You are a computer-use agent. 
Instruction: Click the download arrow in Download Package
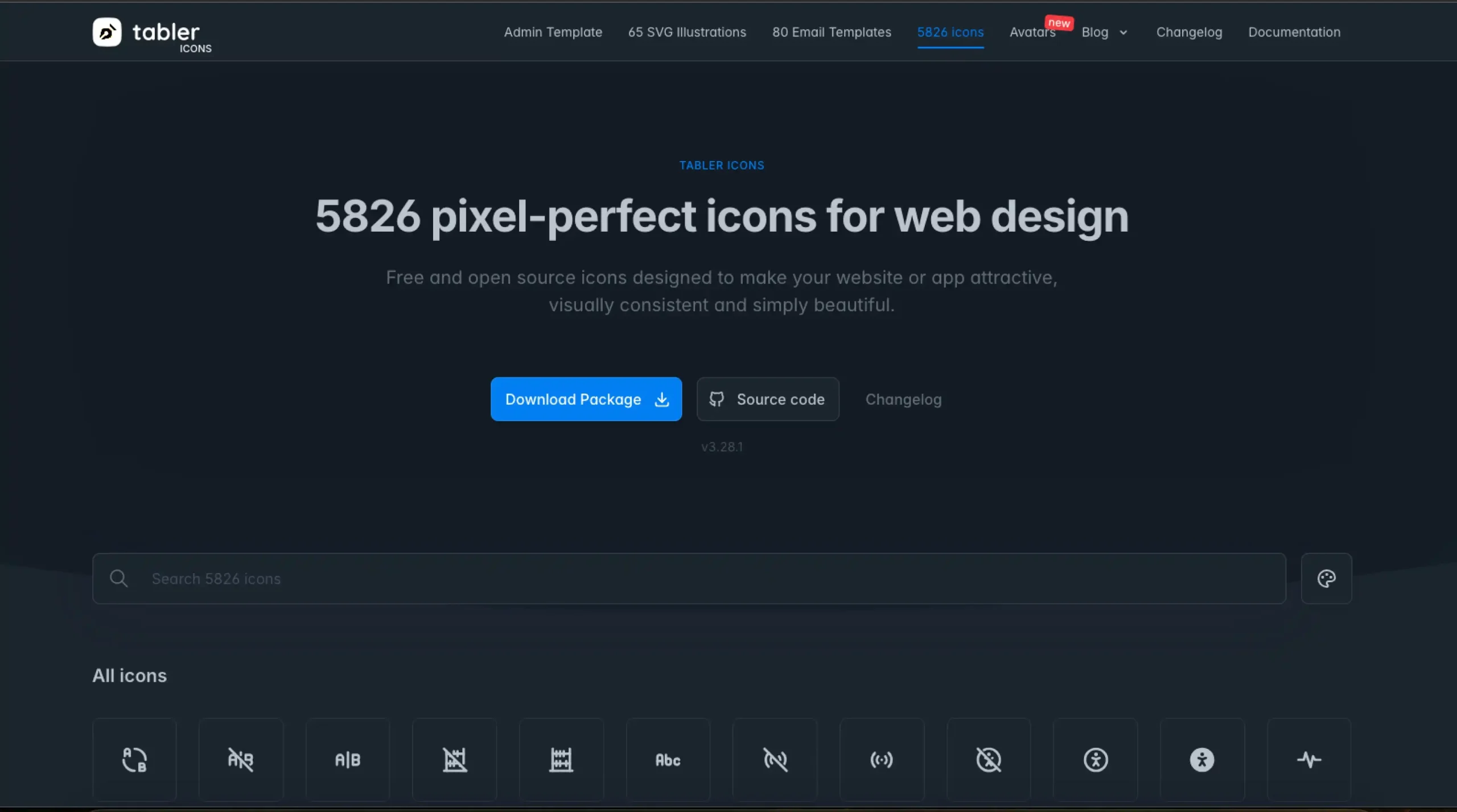[661, 399]
